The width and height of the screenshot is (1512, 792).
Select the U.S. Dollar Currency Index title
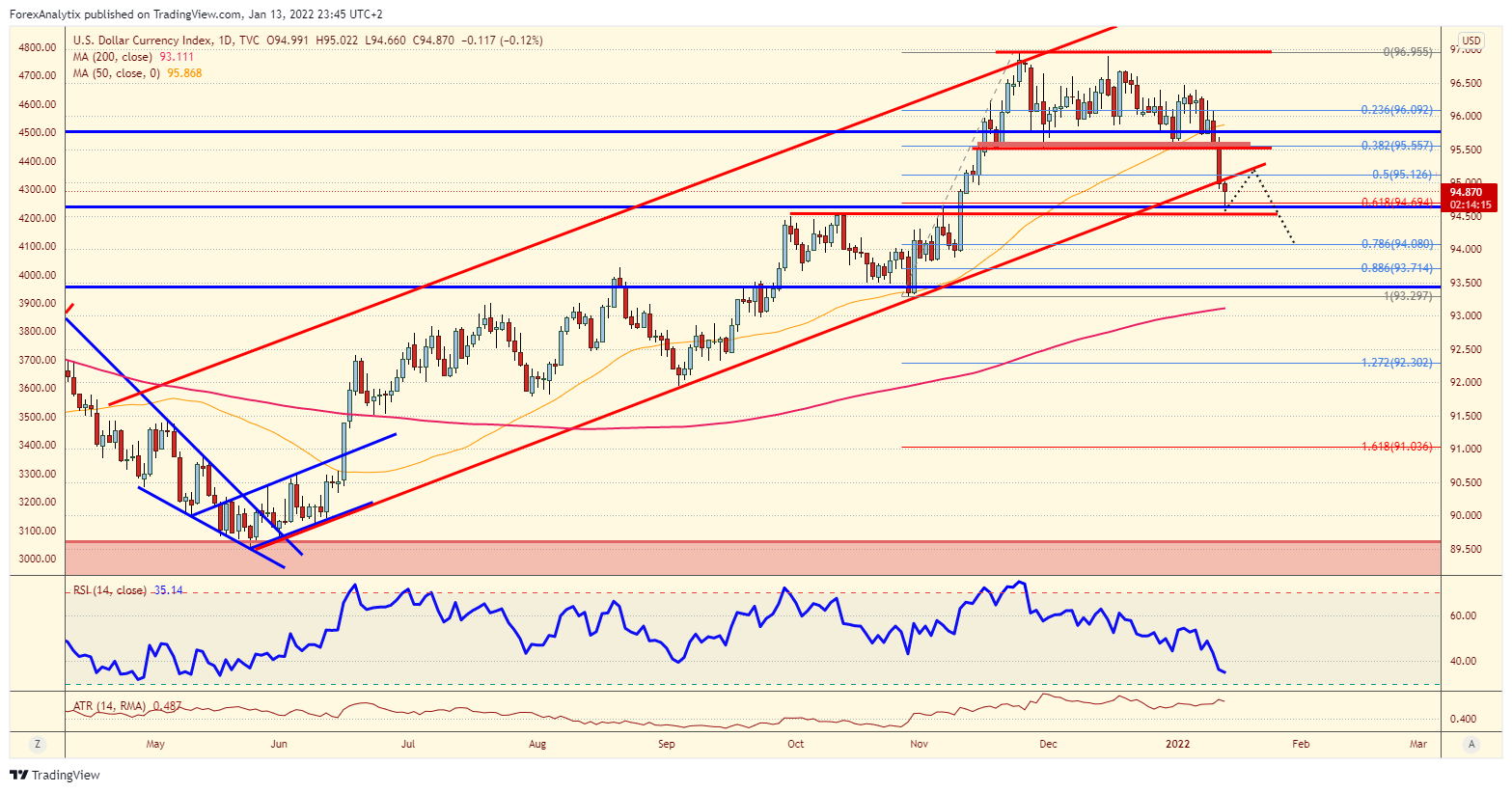click(147, 41)
